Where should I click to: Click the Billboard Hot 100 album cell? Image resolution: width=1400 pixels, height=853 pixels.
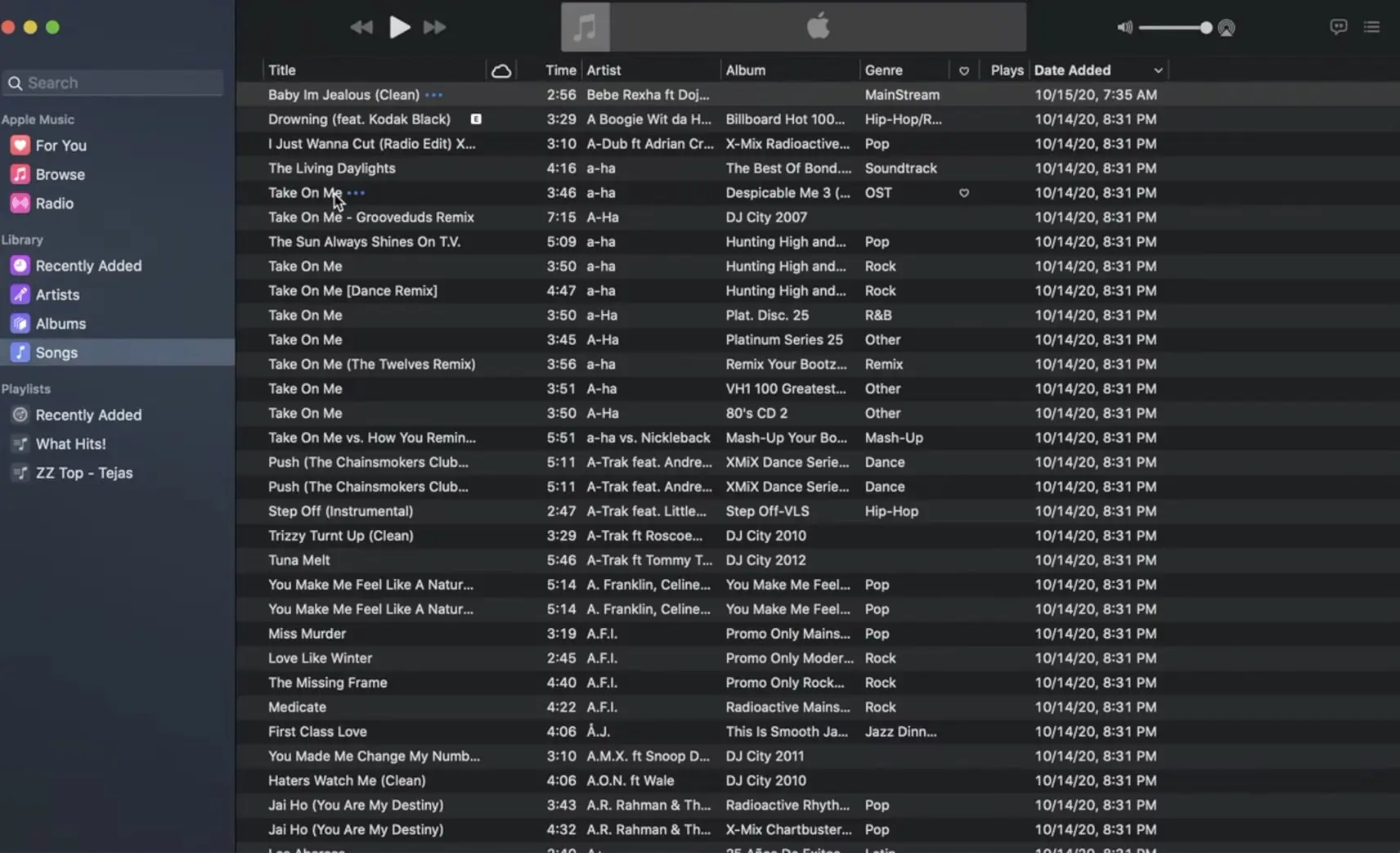785,119
